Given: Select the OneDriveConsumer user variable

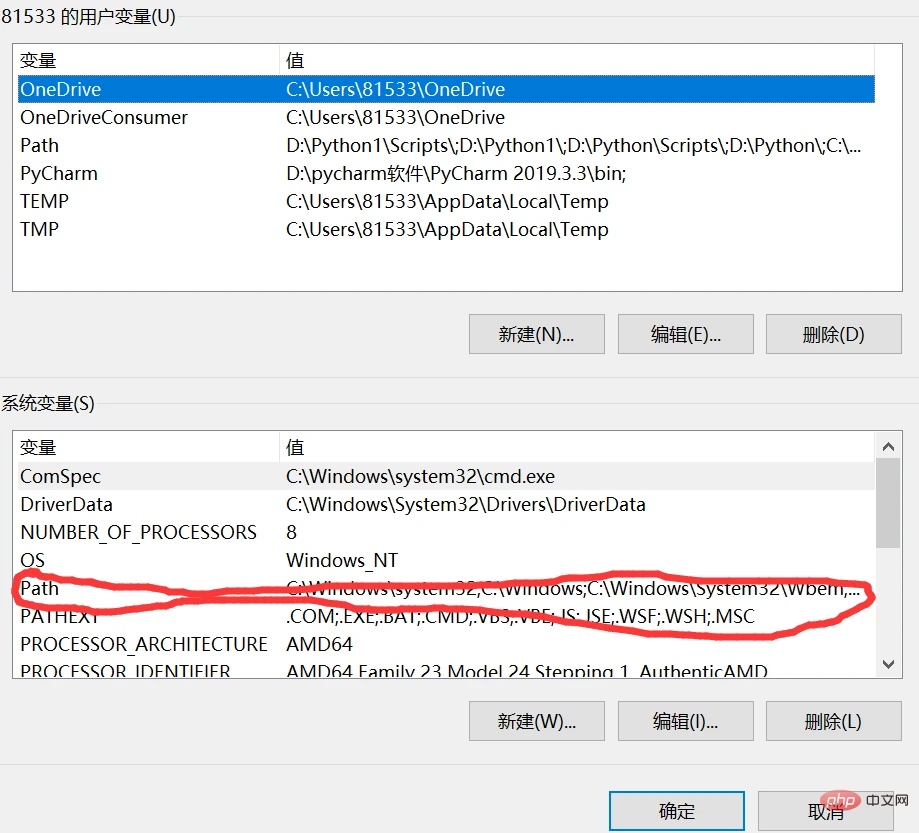Looking at the screenshot, I should [446, 117].
